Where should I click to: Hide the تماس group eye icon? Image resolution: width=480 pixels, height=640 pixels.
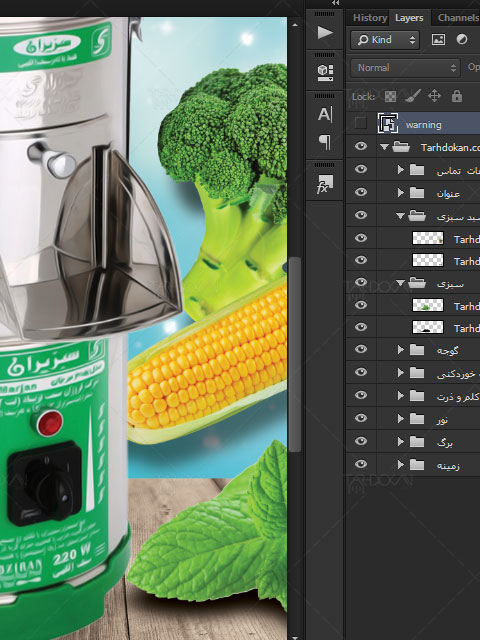coord(361,169)
